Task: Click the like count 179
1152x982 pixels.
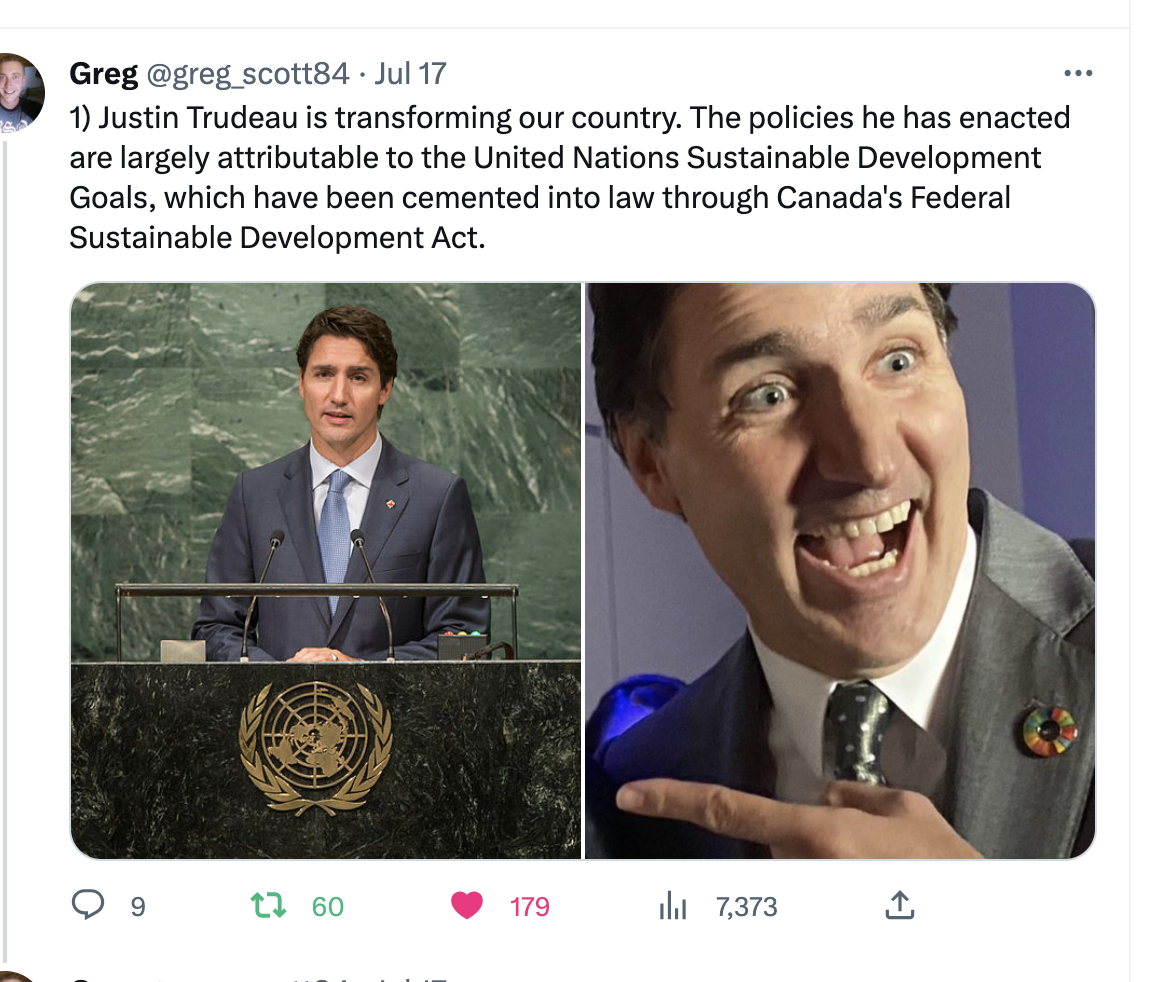Action: click(530, 907)
